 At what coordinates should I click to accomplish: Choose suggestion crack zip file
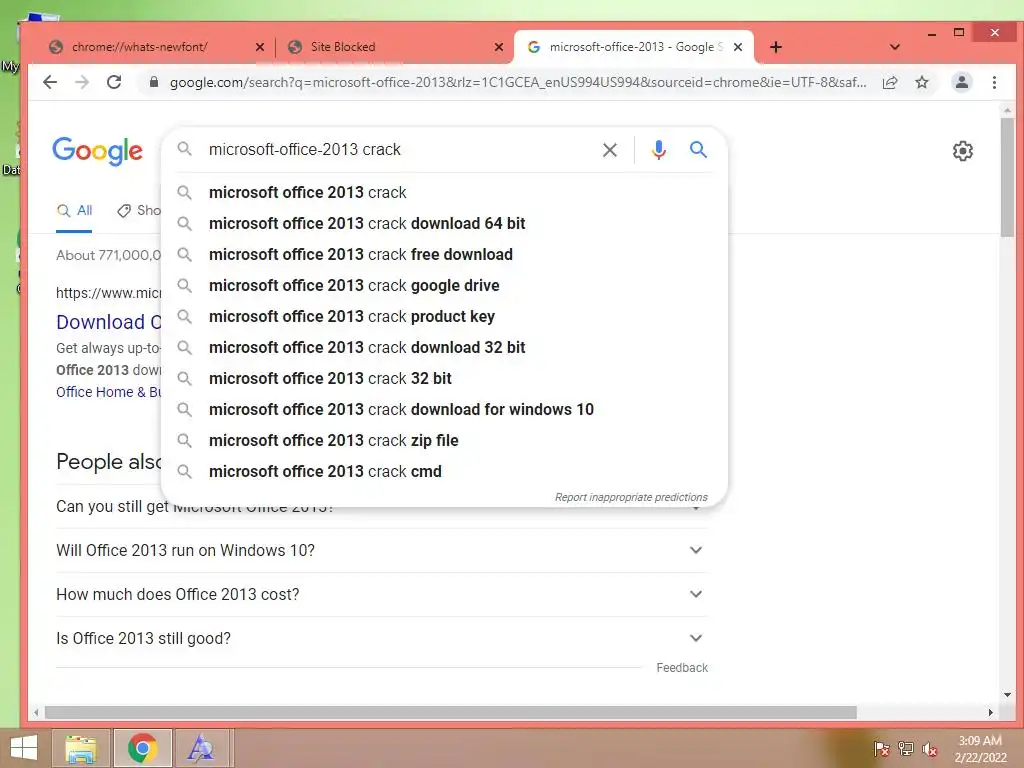[x=444, y=441]
